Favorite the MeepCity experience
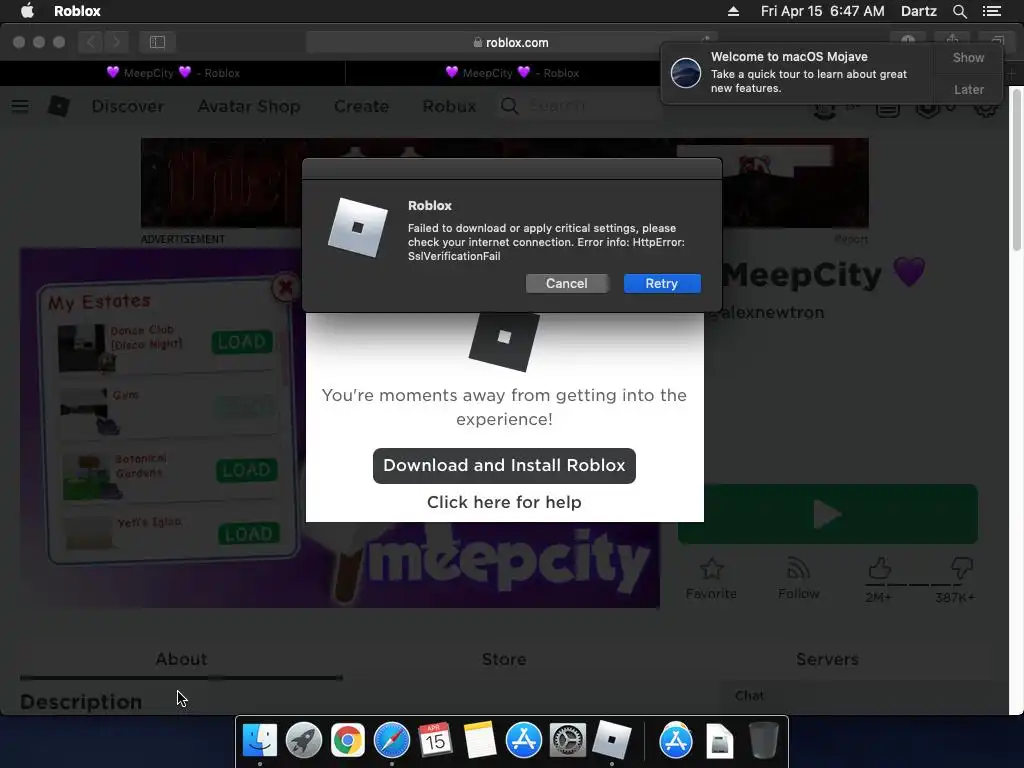The width and height of the screenshot is (1024, 768). 711,579
